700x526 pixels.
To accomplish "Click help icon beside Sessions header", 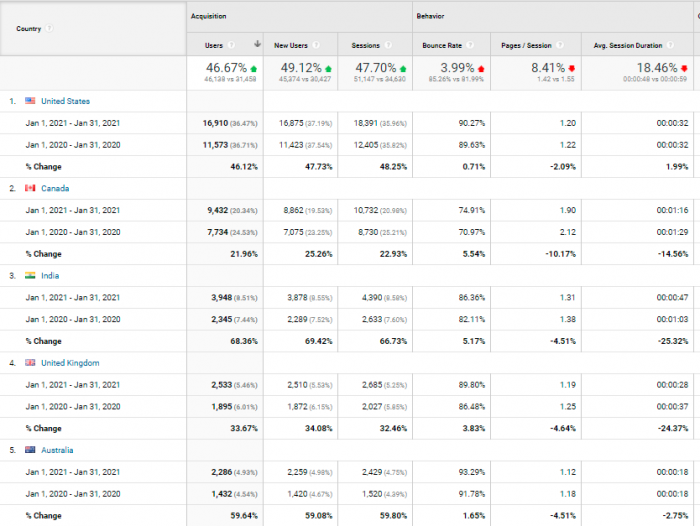I will coord(388,45).
